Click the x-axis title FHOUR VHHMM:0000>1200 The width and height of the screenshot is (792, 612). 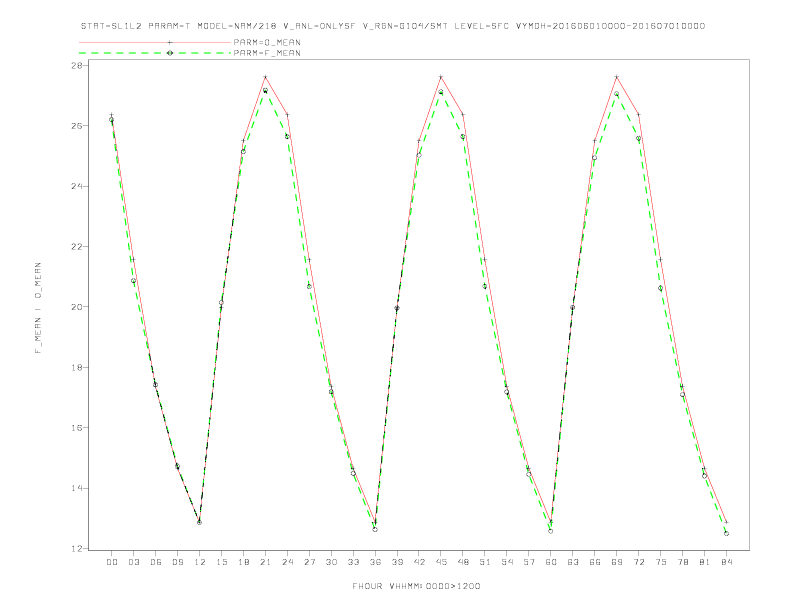click(416, 586)
